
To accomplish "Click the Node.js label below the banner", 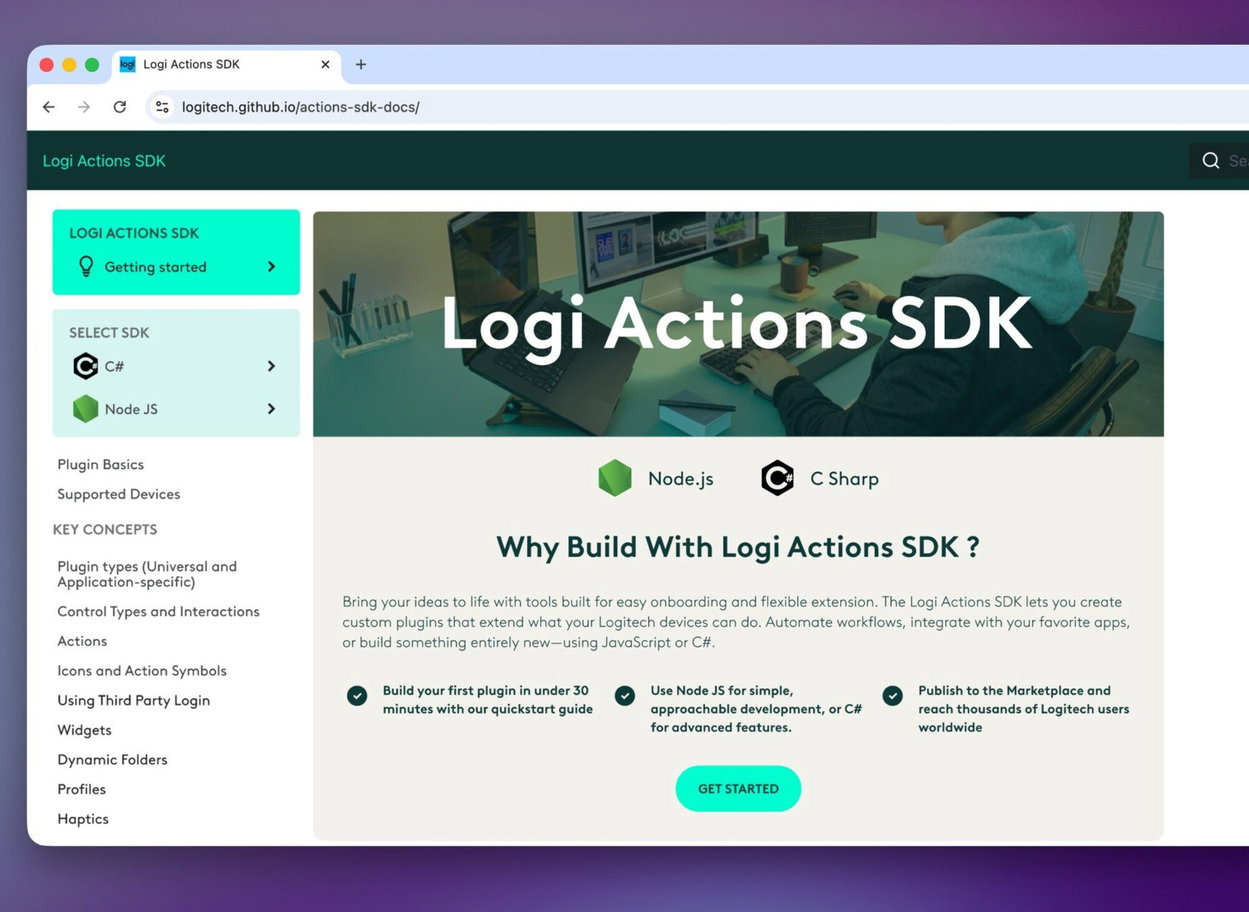I will [681, 479].
